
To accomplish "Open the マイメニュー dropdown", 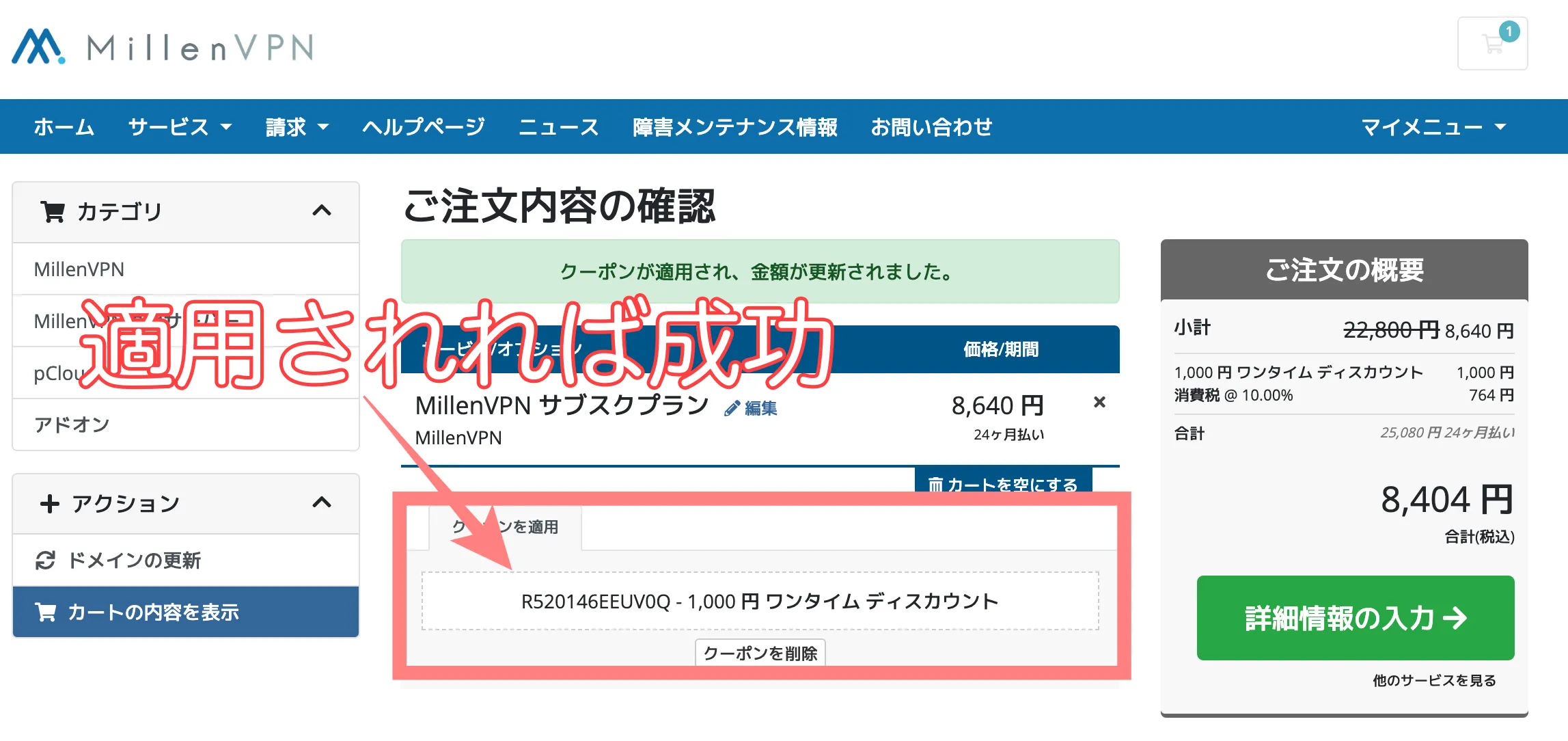I will tap(1429, 126).
